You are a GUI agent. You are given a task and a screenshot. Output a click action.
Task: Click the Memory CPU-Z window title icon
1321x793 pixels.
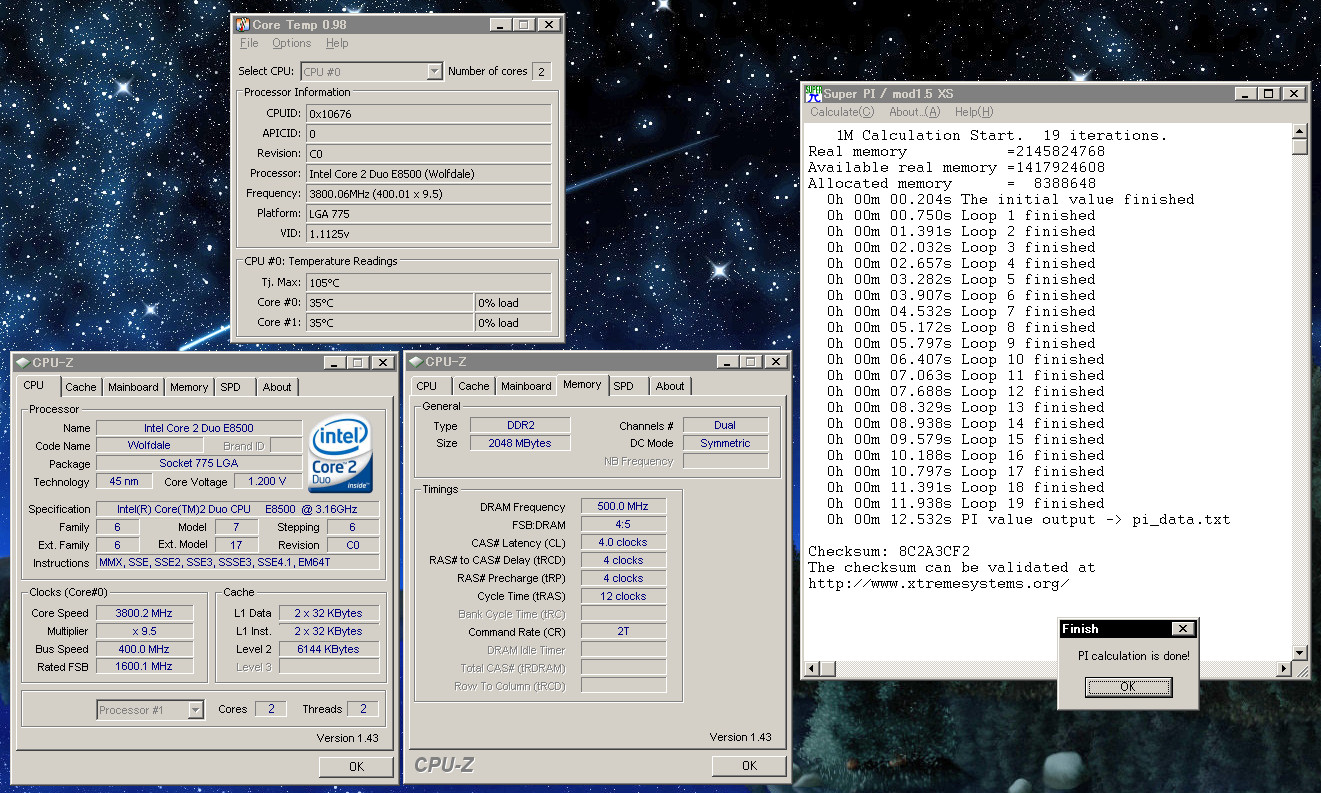point(415,362)
